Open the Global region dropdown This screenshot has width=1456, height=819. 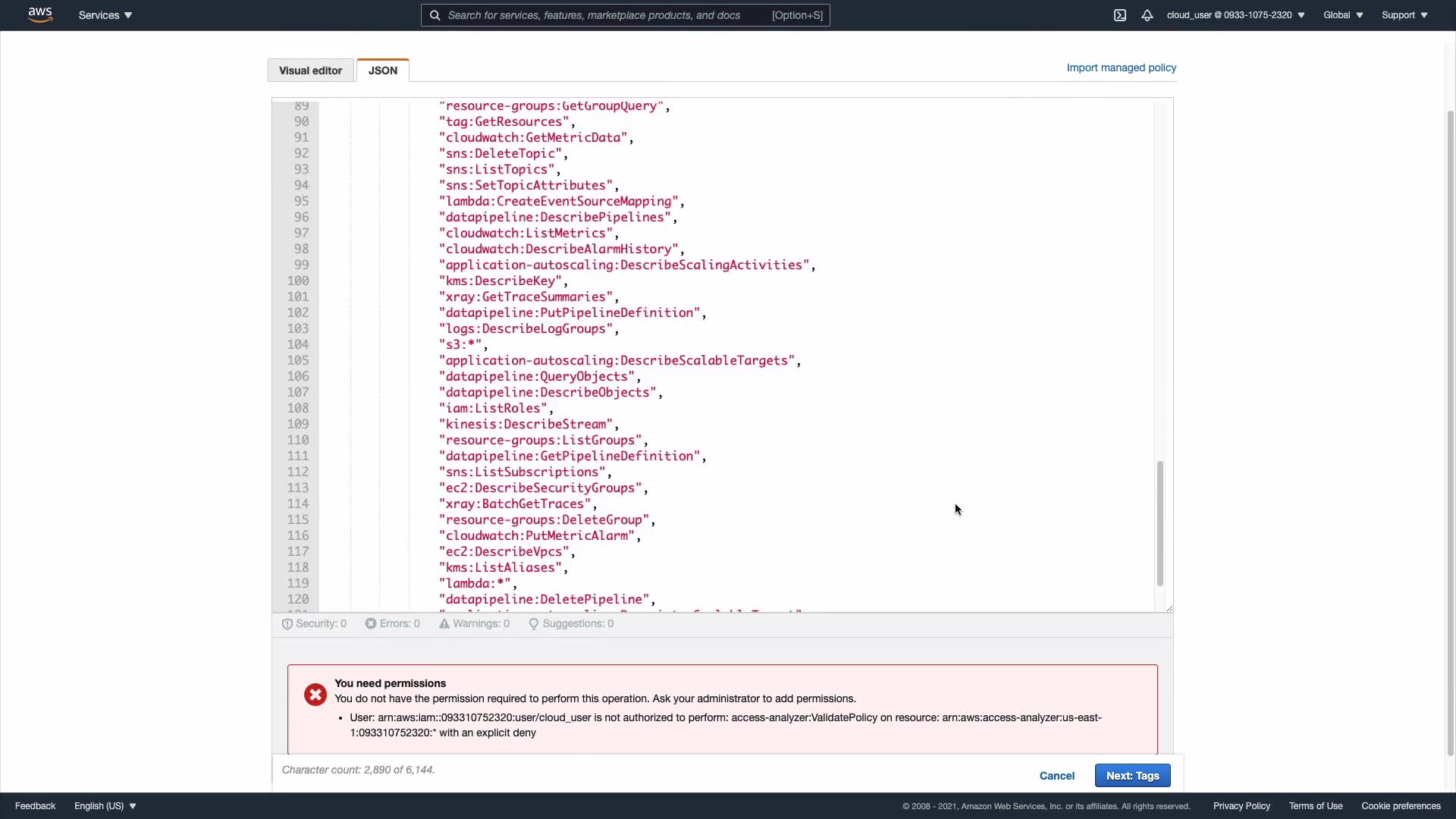1343,15
